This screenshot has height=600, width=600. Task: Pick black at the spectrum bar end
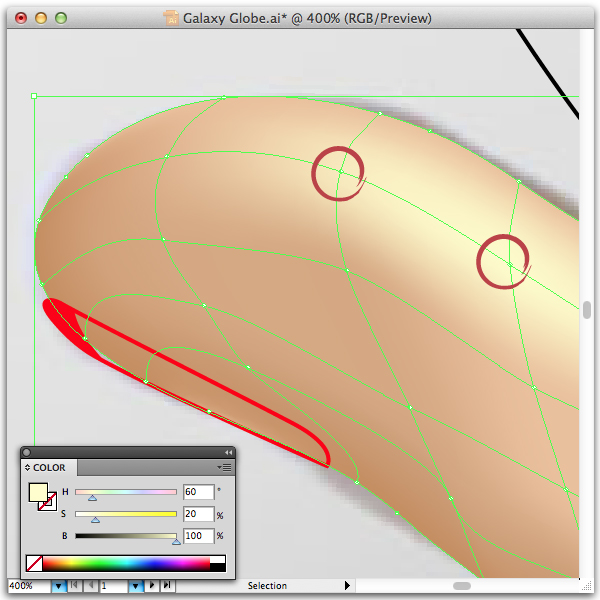pyautogui.click(x=218, y=567)
